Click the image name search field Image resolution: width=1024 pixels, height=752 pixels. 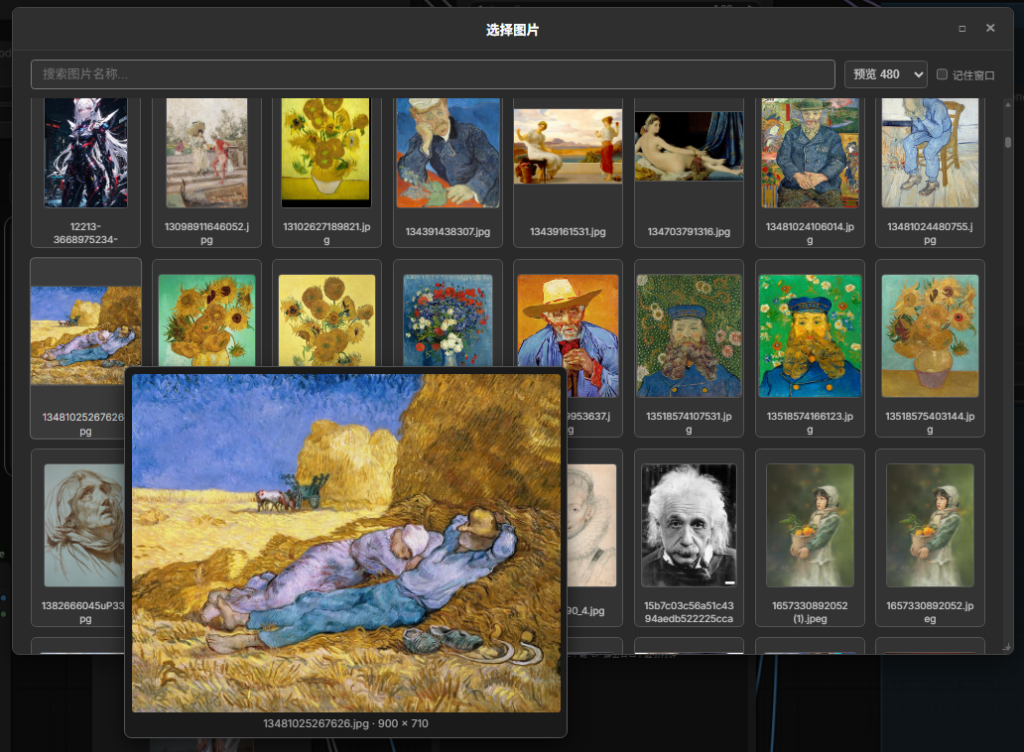(x=432, y=74)
